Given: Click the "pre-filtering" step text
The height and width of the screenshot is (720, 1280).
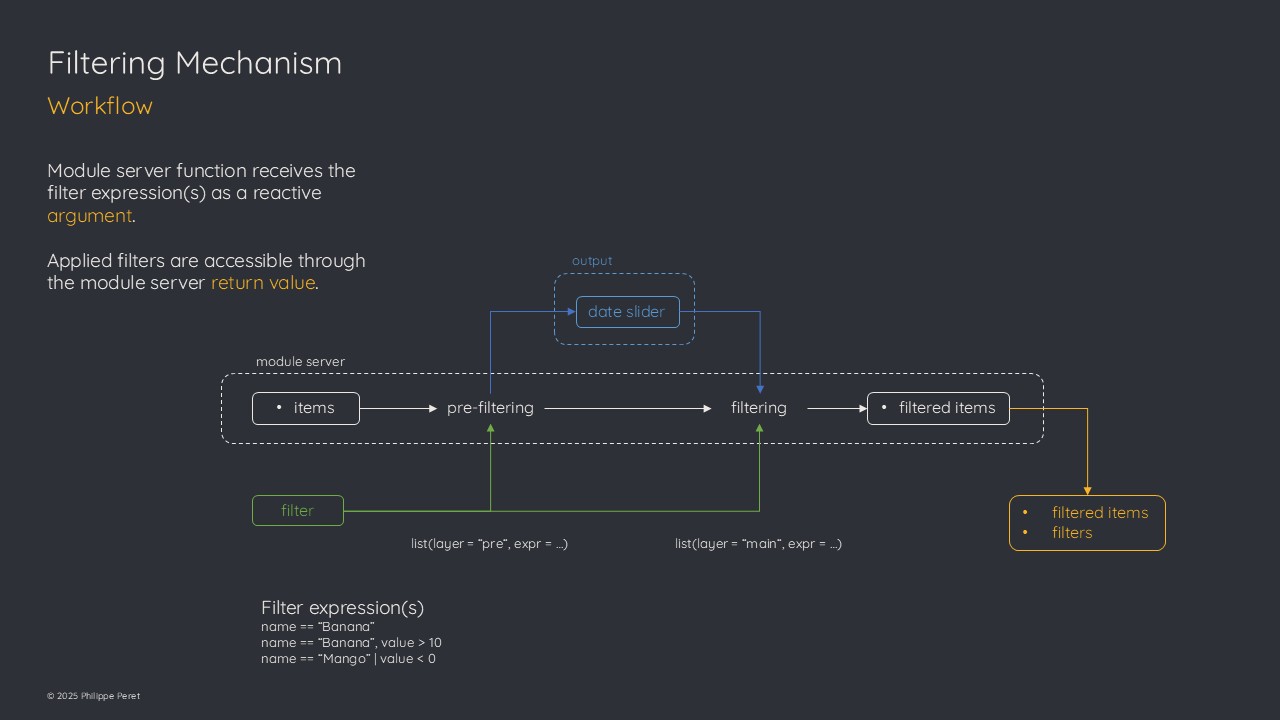Looking at the screenshot, I should (x=490, y=408).
